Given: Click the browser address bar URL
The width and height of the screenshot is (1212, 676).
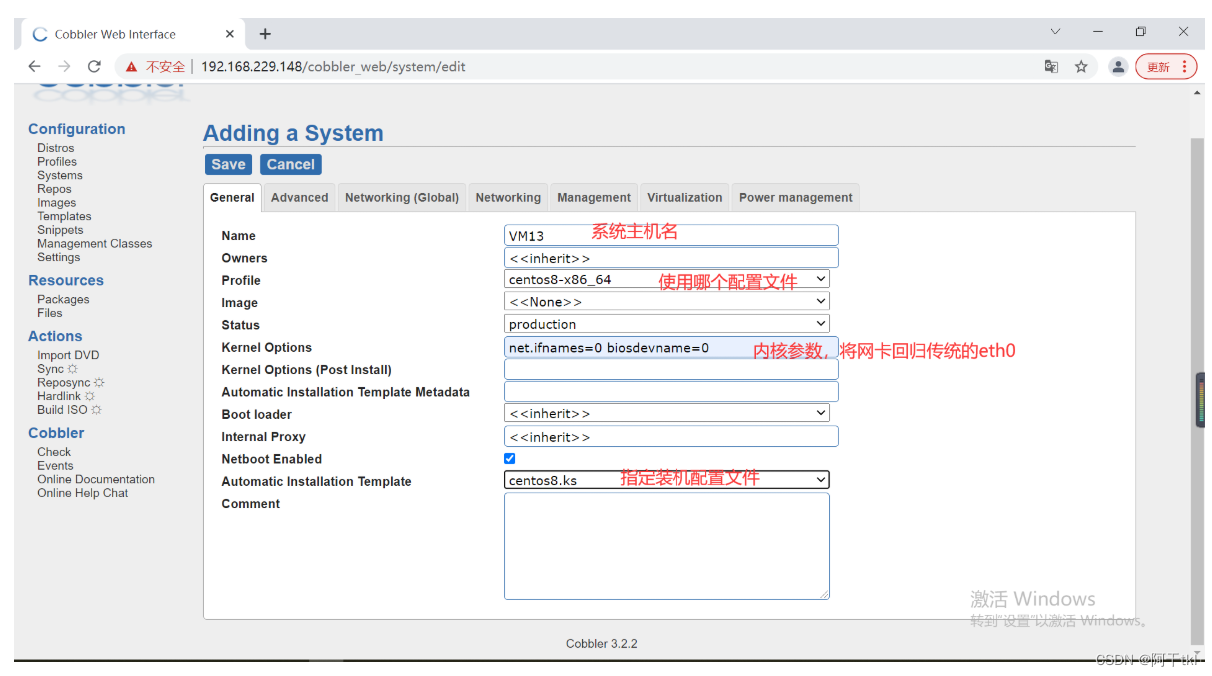Looking at the screenshot, I should (x=333, y=67).
